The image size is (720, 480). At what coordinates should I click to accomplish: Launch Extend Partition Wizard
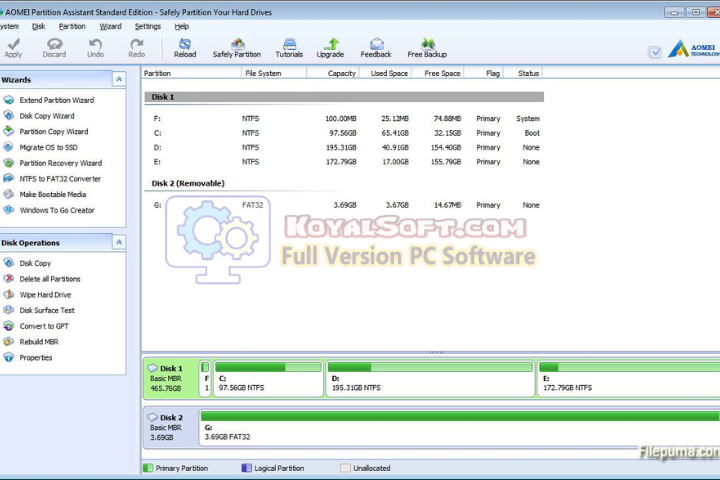56,100
